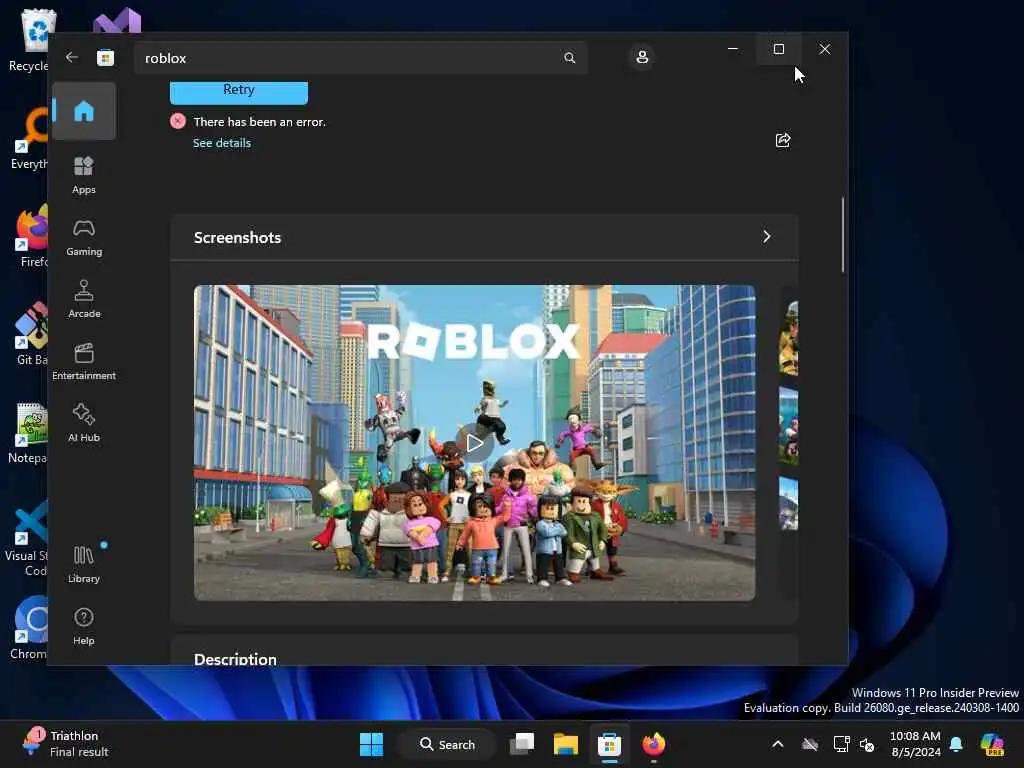This screenshot has height=768, width=1024.
Task: Open Firefox from the taskbar
Action: coord(653,744)
